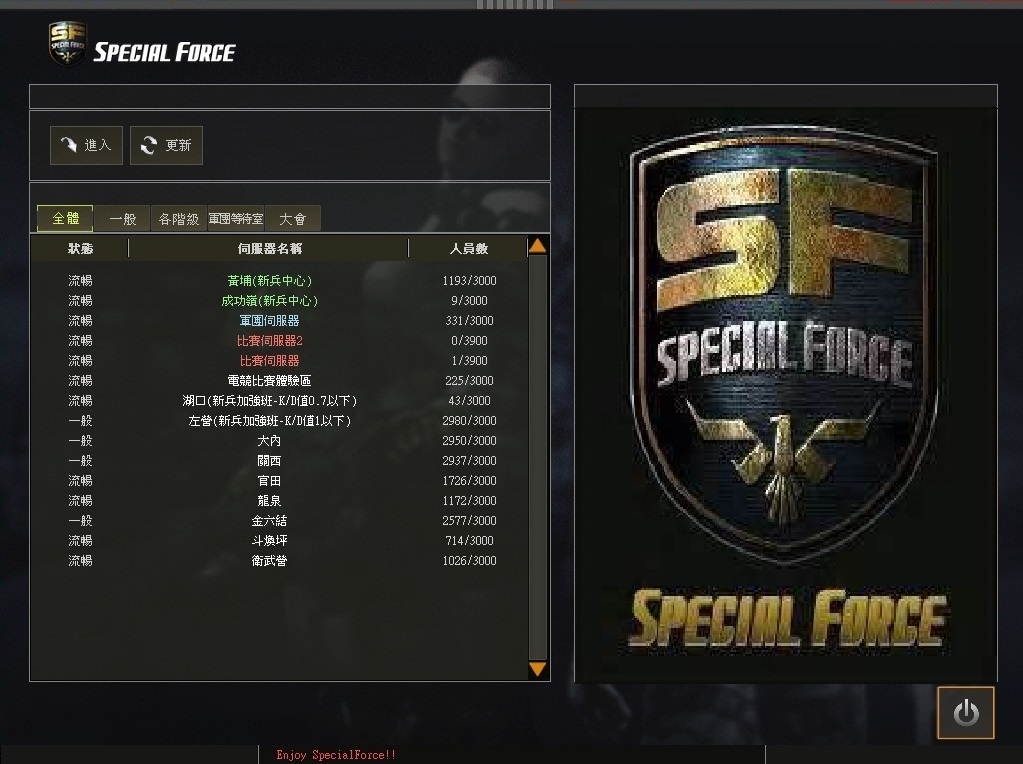The image size is (1023, 764).
Task: Click scroll down arrow of server list
Action: pyautogui.click(x=538, y=669)
